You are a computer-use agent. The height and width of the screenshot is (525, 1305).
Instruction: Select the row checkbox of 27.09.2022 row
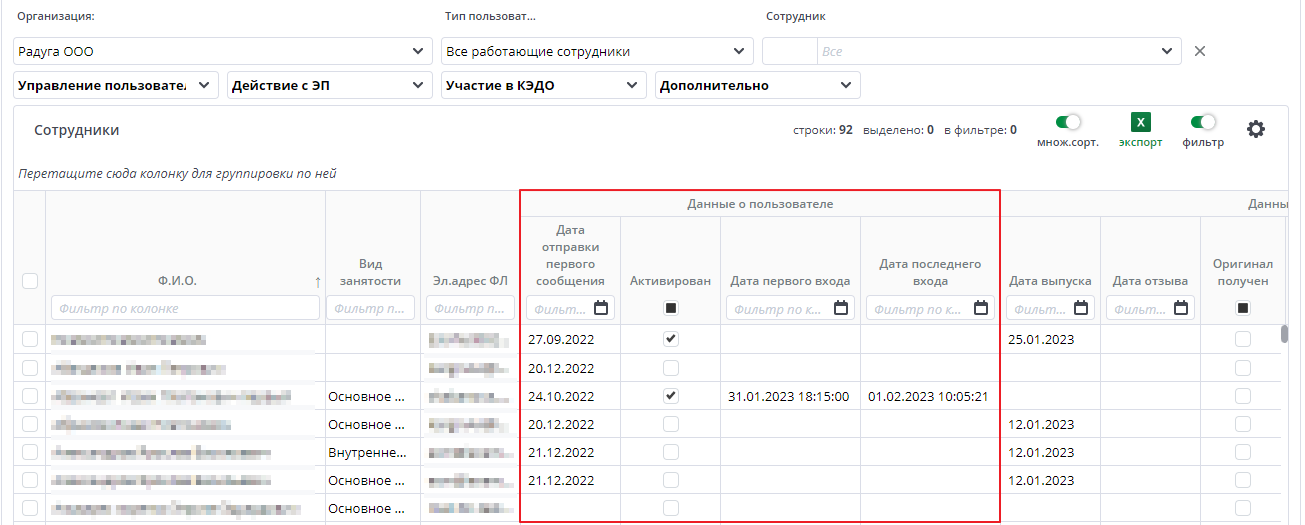tap(30, 339)
